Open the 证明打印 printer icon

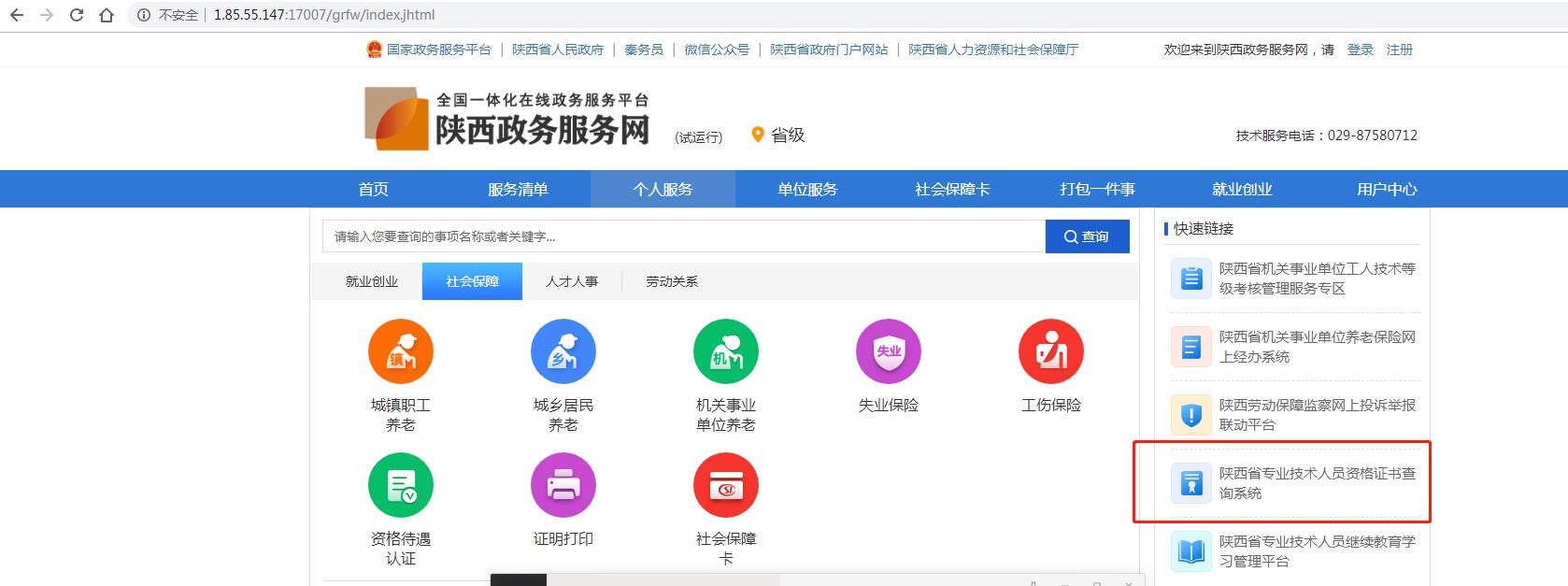(563, 486)
